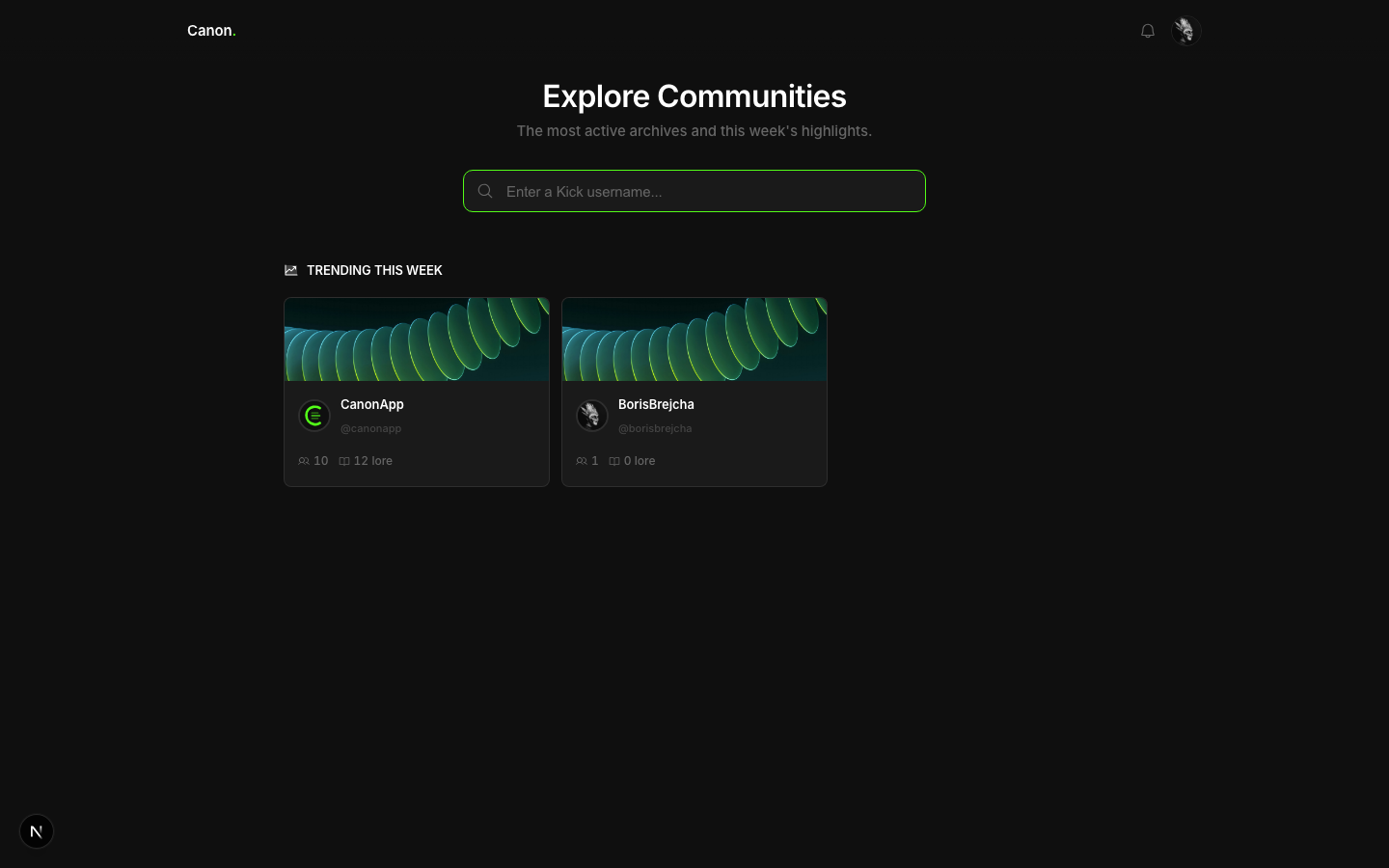This screenshot has width=1389, height=868.
Task: Click the Canon logo to go home
Action: pos(211,31)
